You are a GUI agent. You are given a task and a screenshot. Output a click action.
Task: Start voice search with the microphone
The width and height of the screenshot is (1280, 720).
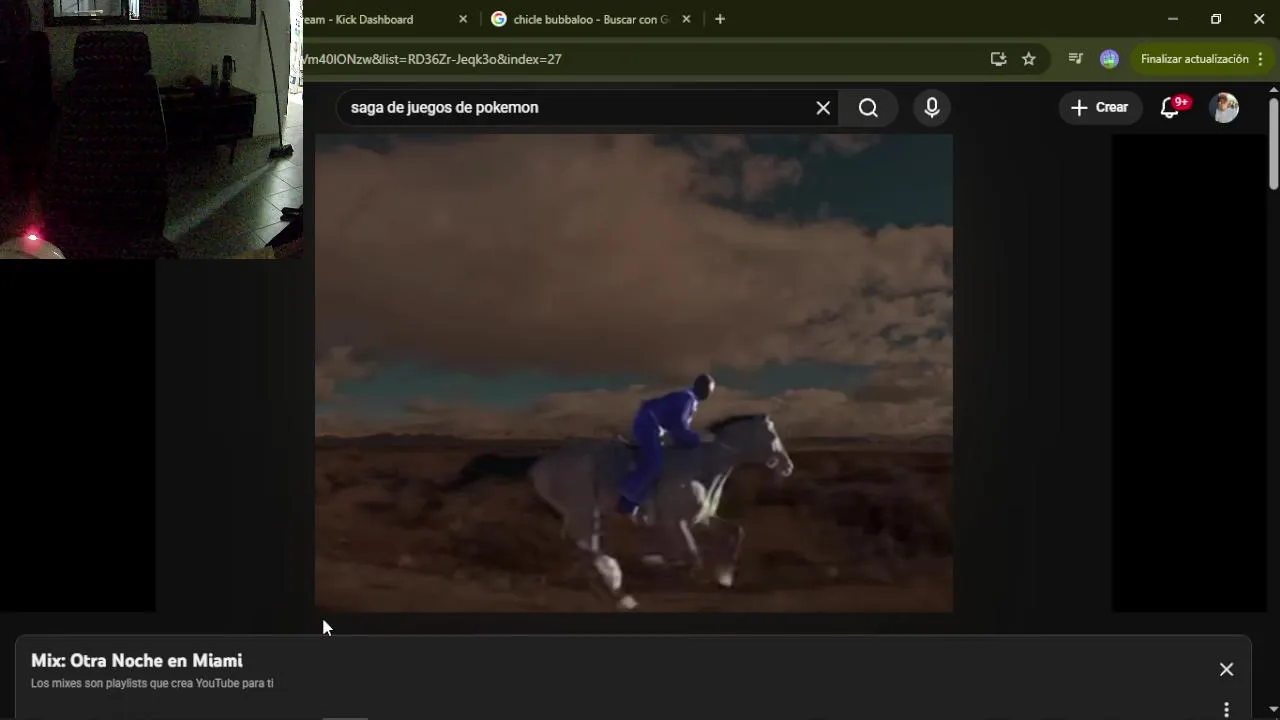tap(932, 108)
